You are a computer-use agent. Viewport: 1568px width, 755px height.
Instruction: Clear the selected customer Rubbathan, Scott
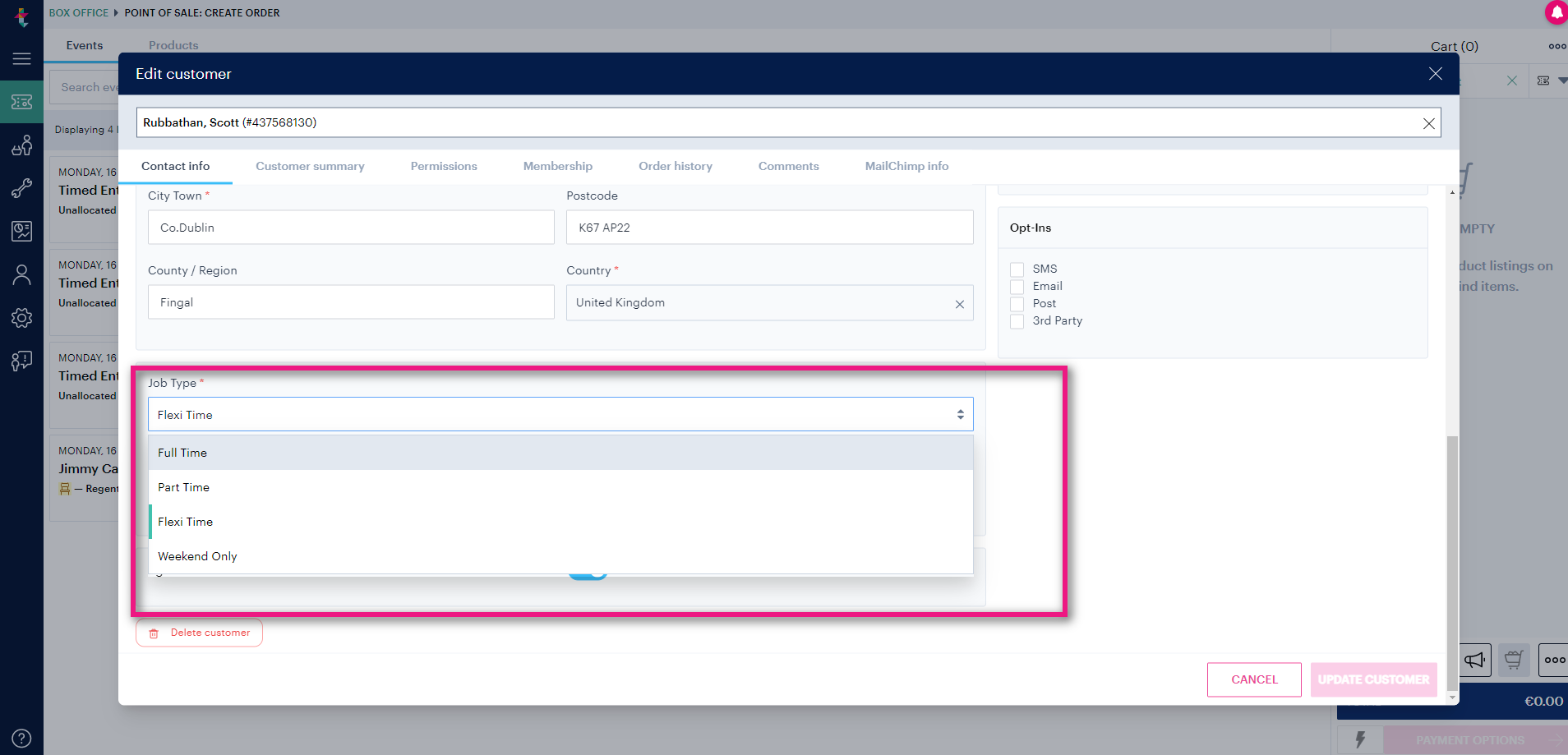pos(1428,123)
